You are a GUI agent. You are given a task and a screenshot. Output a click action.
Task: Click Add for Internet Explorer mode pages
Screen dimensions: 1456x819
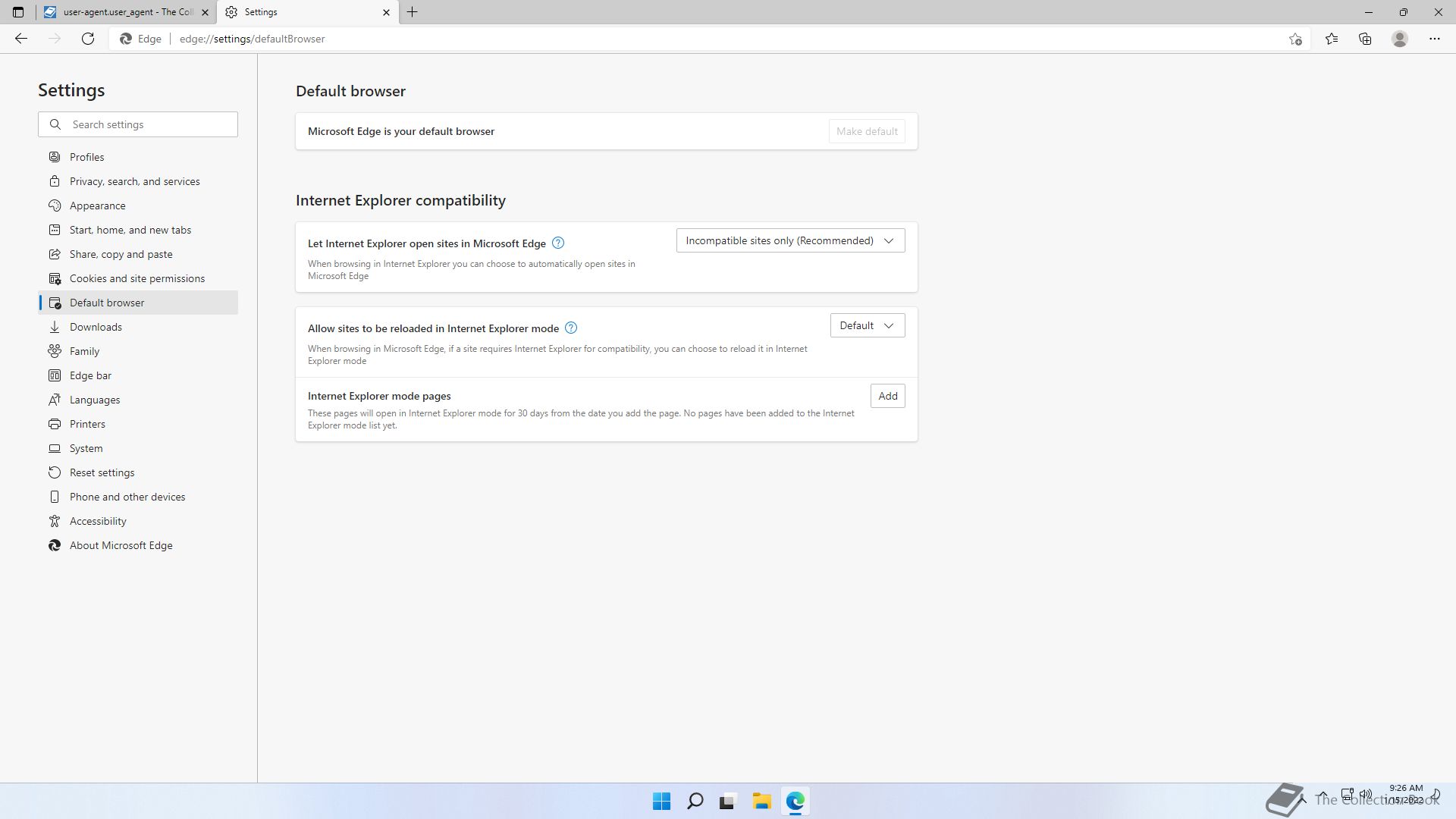click(x=888, y=396)
